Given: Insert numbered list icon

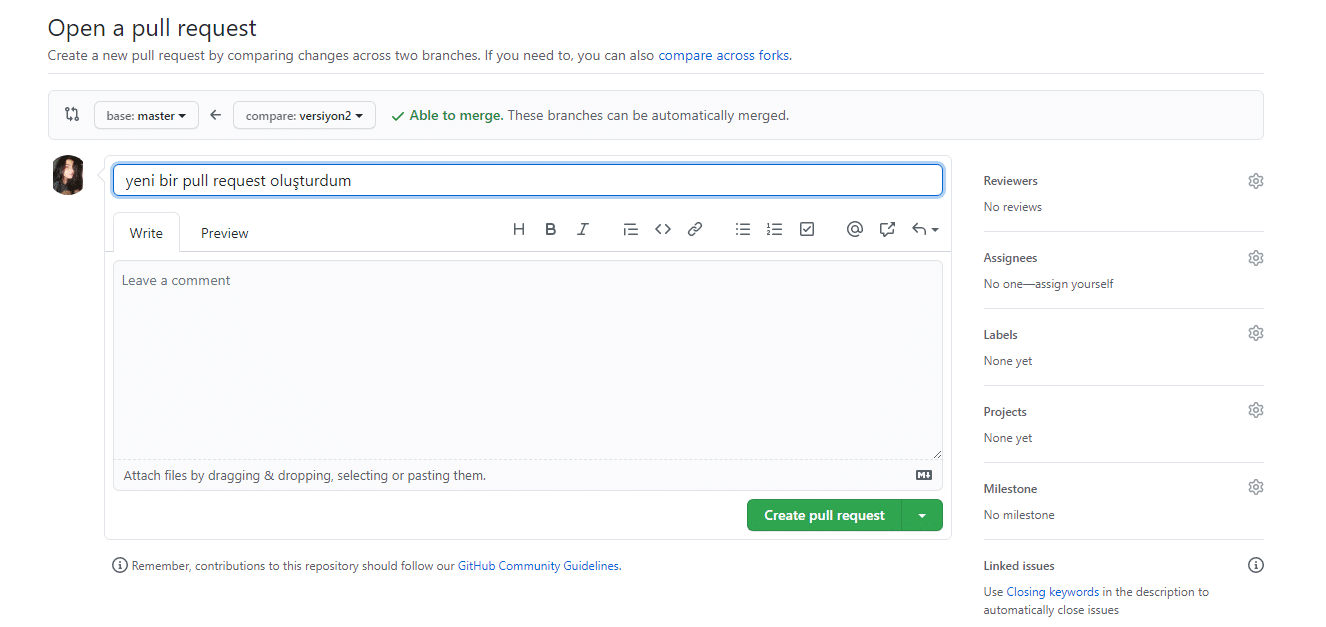Looking at the screenshot, I should [x=774, y=229].
